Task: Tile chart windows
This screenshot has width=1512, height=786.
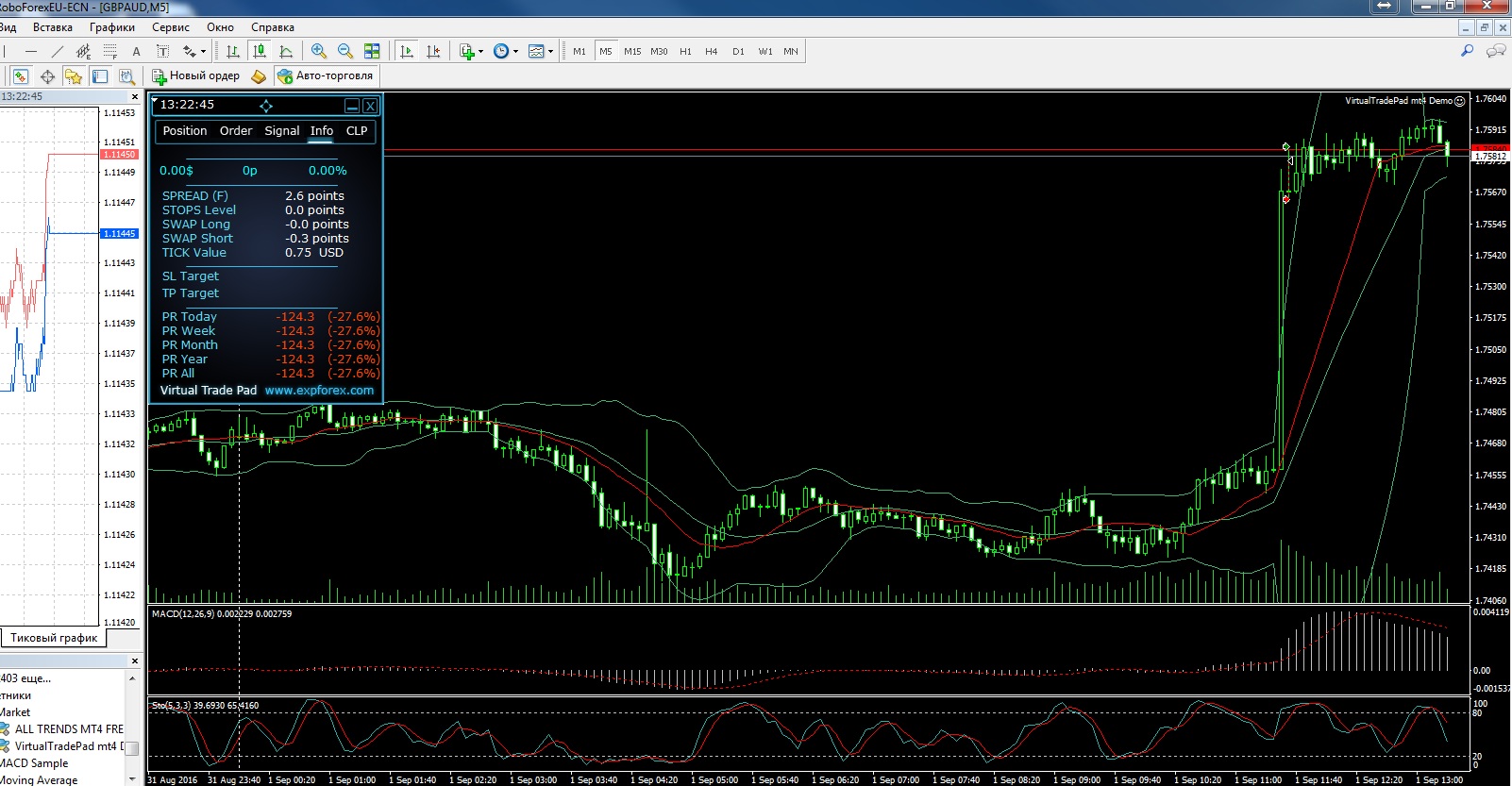Action: [x=372, y=51]
